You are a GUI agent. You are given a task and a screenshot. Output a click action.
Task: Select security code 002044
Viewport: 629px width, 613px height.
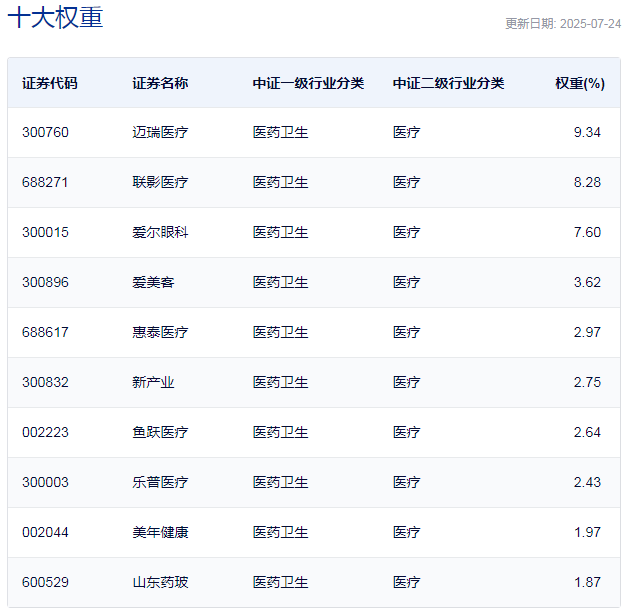pyautogui.click(x=45, y=532)
